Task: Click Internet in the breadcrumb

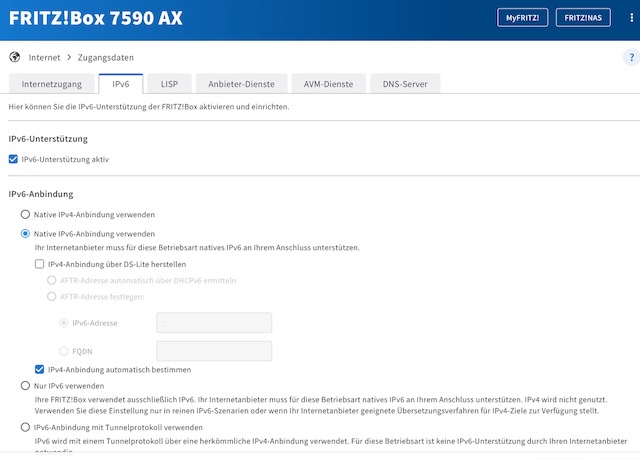Action: point(44,58)
